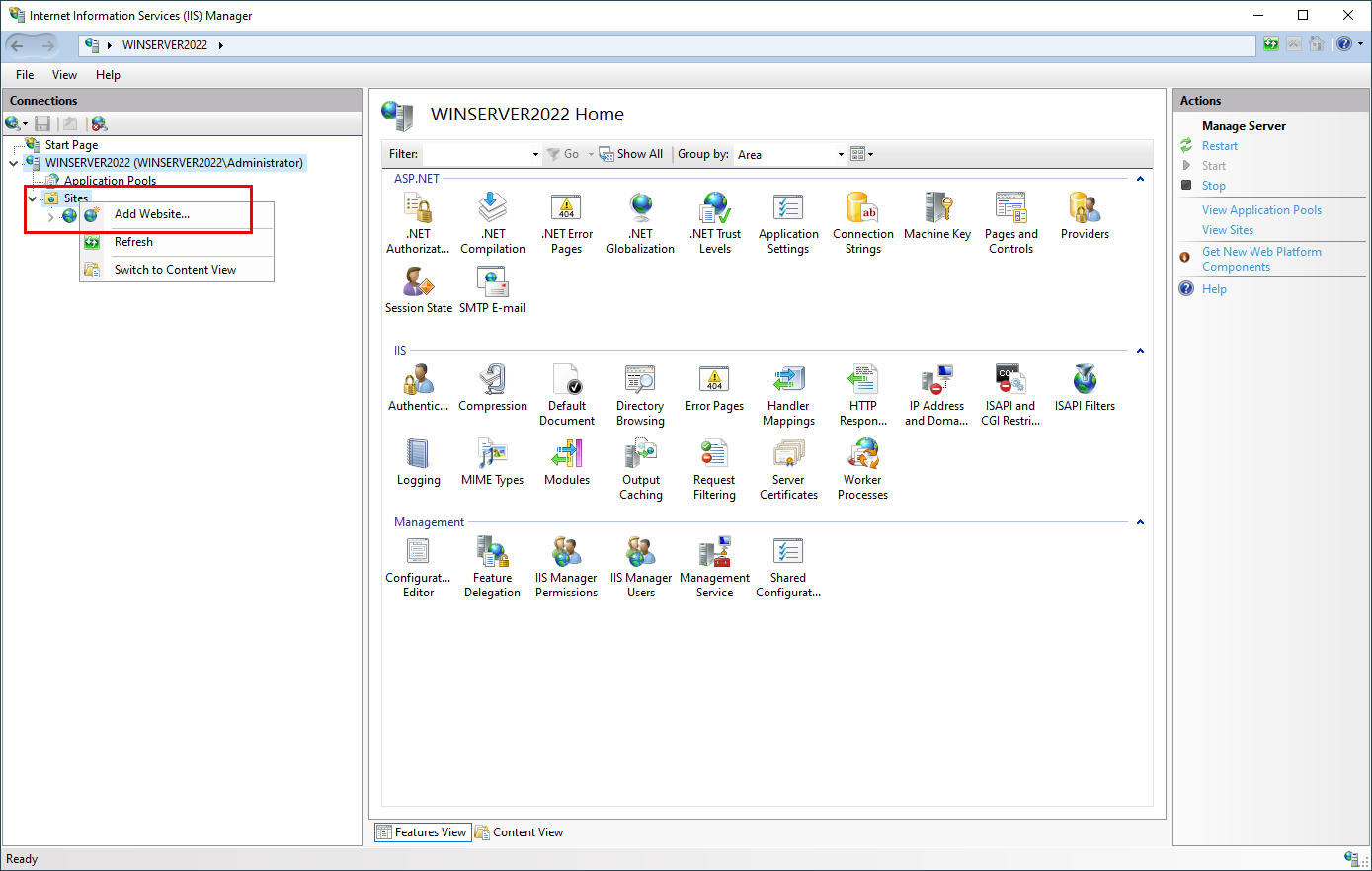This screenshot has height=871, width=1372.
Task: Open HTTP Response Headers feature
Action: click(862, 395)
